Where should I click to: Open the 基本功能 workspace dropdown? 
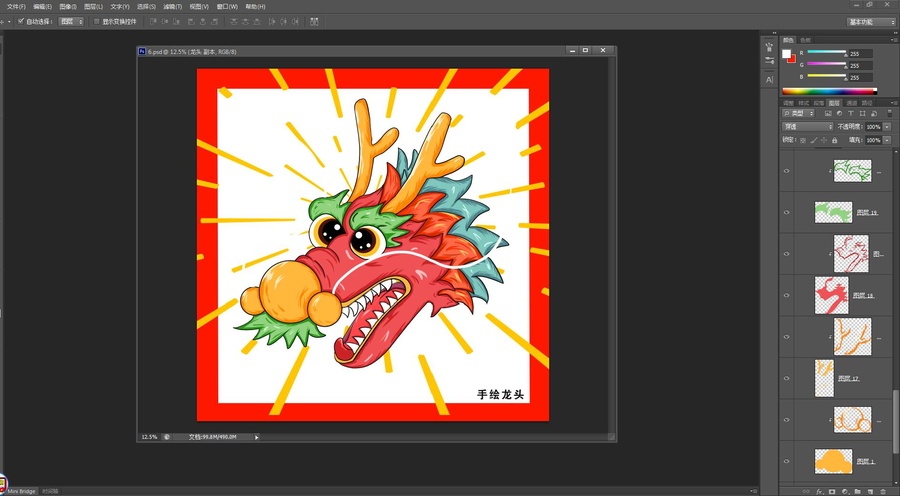871,22
